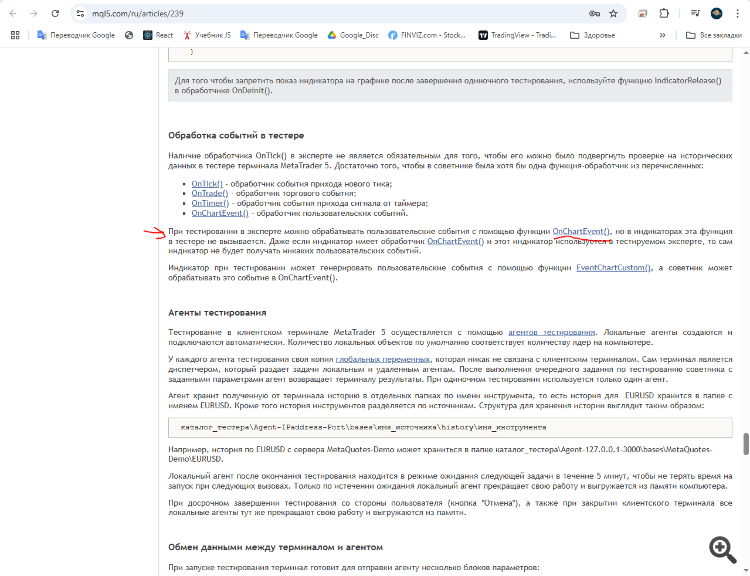The height and width of the screenshot is (576, 750).
Task: Open the media control playlist icon
Action: tap(695, 13)
